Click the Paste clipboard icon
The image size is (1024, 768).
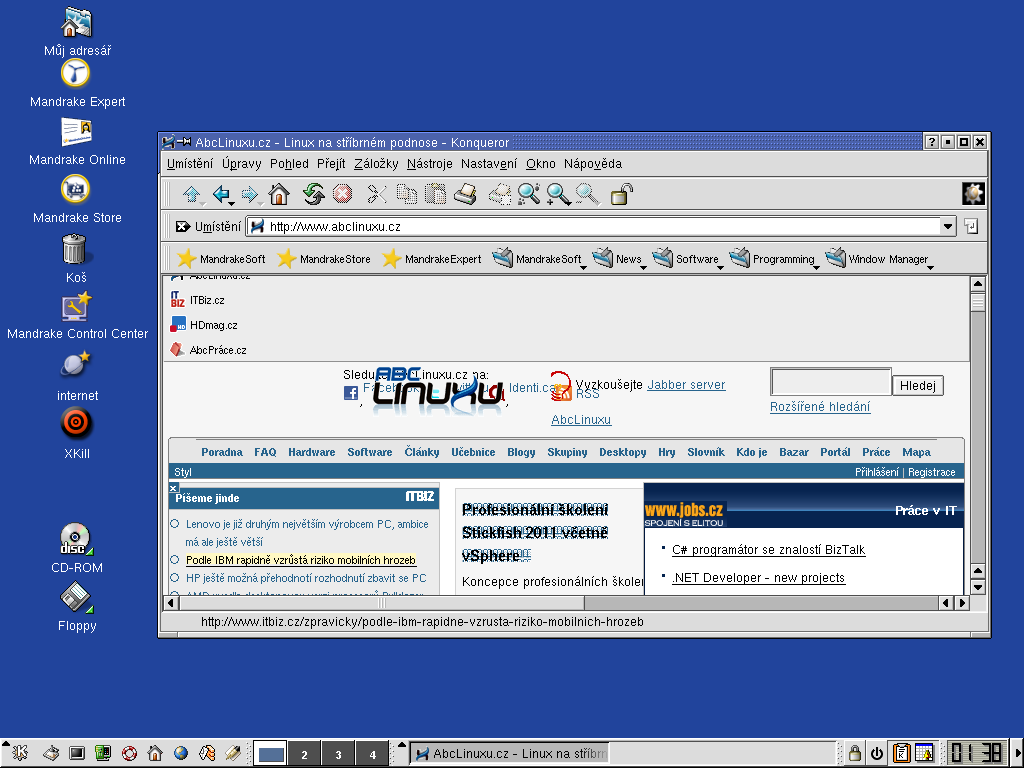(x=436, y=194)
